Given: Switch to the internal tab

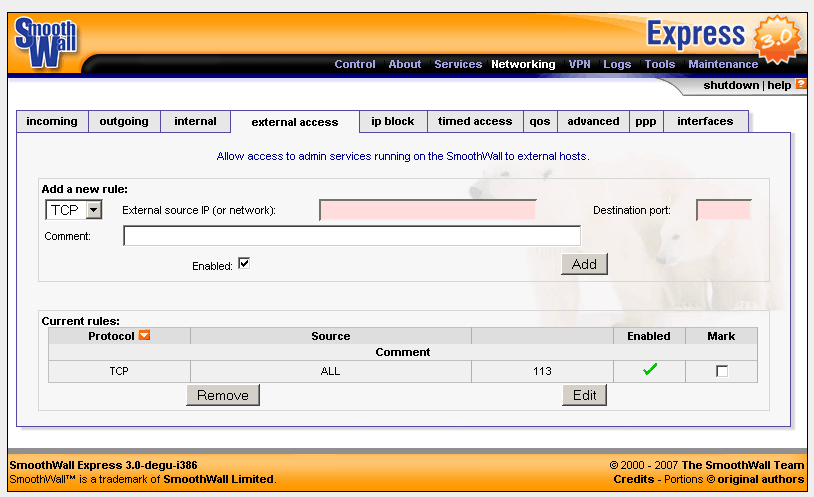Looking at the screenshot, I should click(x=195, y=122).
